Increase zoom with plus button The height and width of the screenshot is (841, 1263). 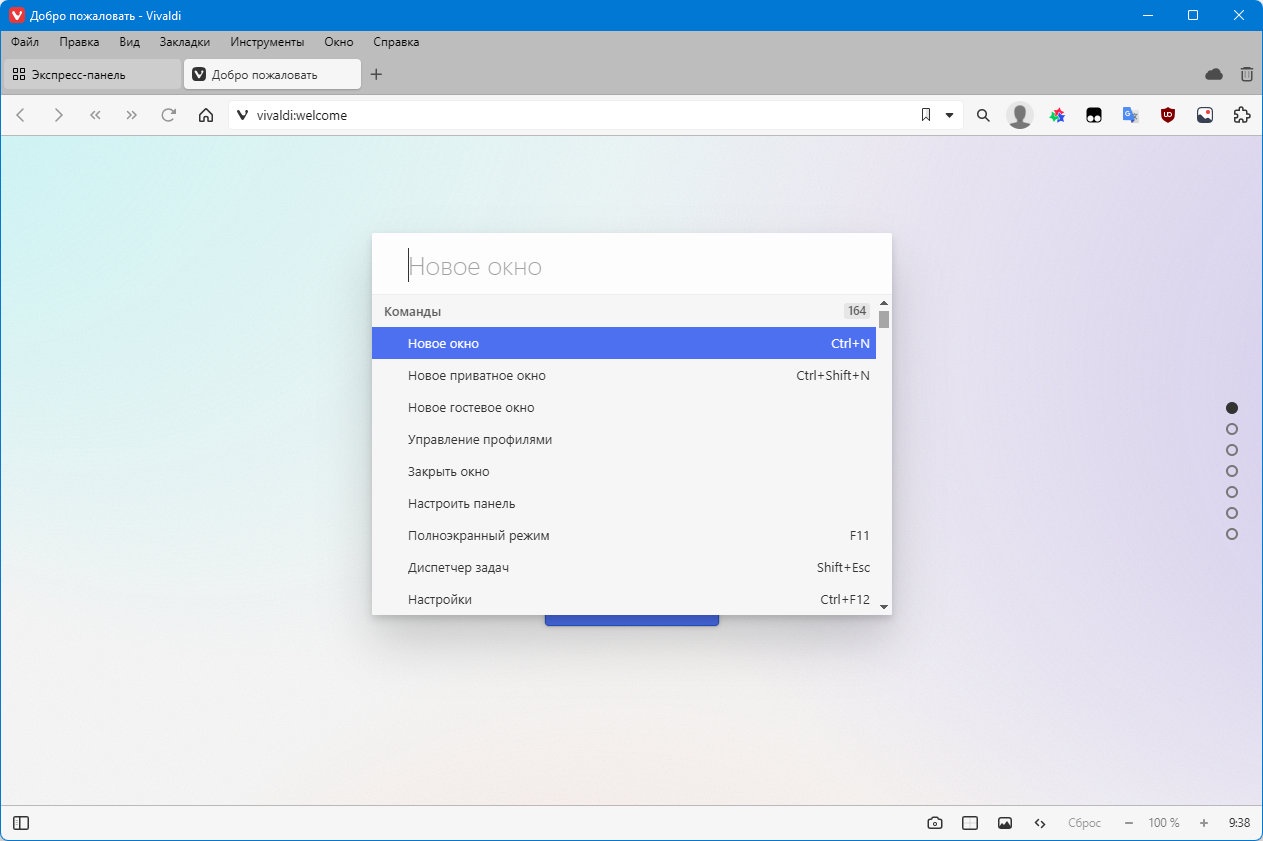[1204, 823]
